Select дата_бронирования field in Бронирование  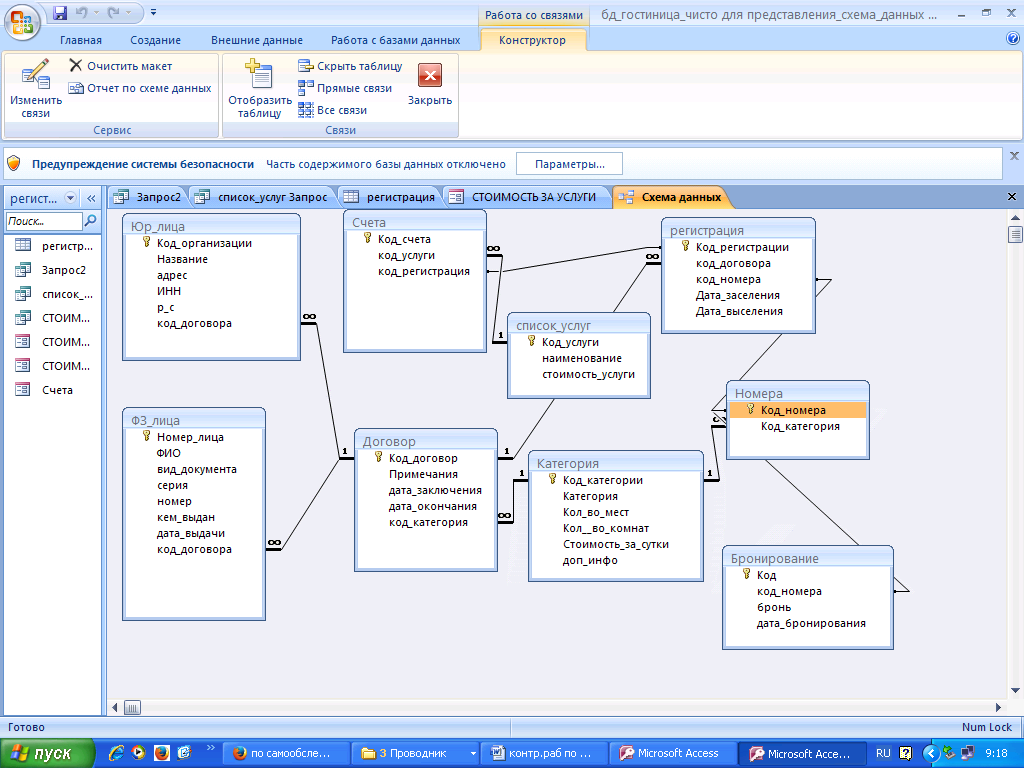click(x=811, y=623)
